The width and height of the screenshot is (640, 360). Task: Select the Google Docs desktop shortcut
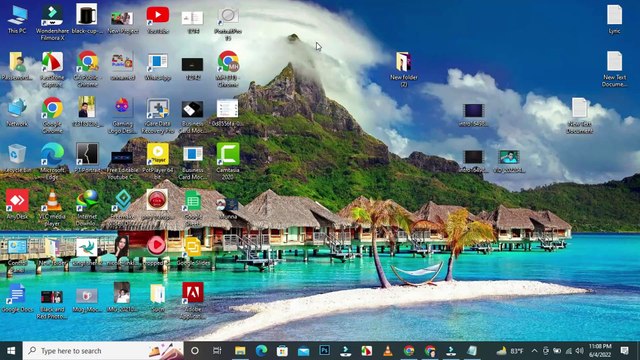(17, 298)
